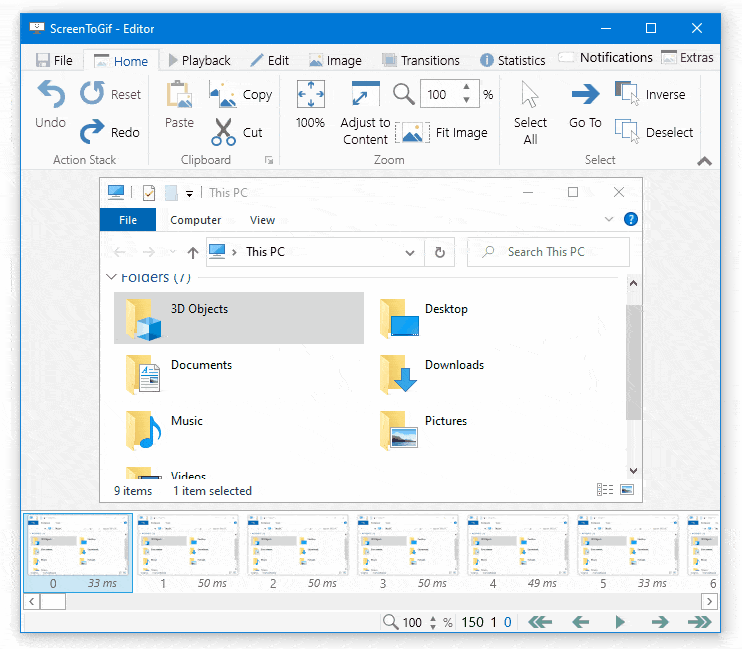This screenshot has height=649, width=742.
Task: Click the Paste clipboard icon
Action: (x=179, y=94)
